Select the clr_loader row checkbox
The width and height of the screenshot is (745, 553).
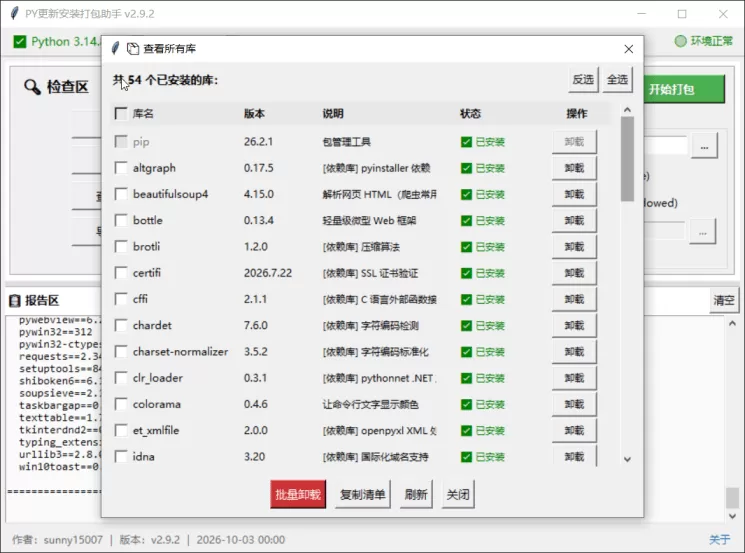pos(121,378)
